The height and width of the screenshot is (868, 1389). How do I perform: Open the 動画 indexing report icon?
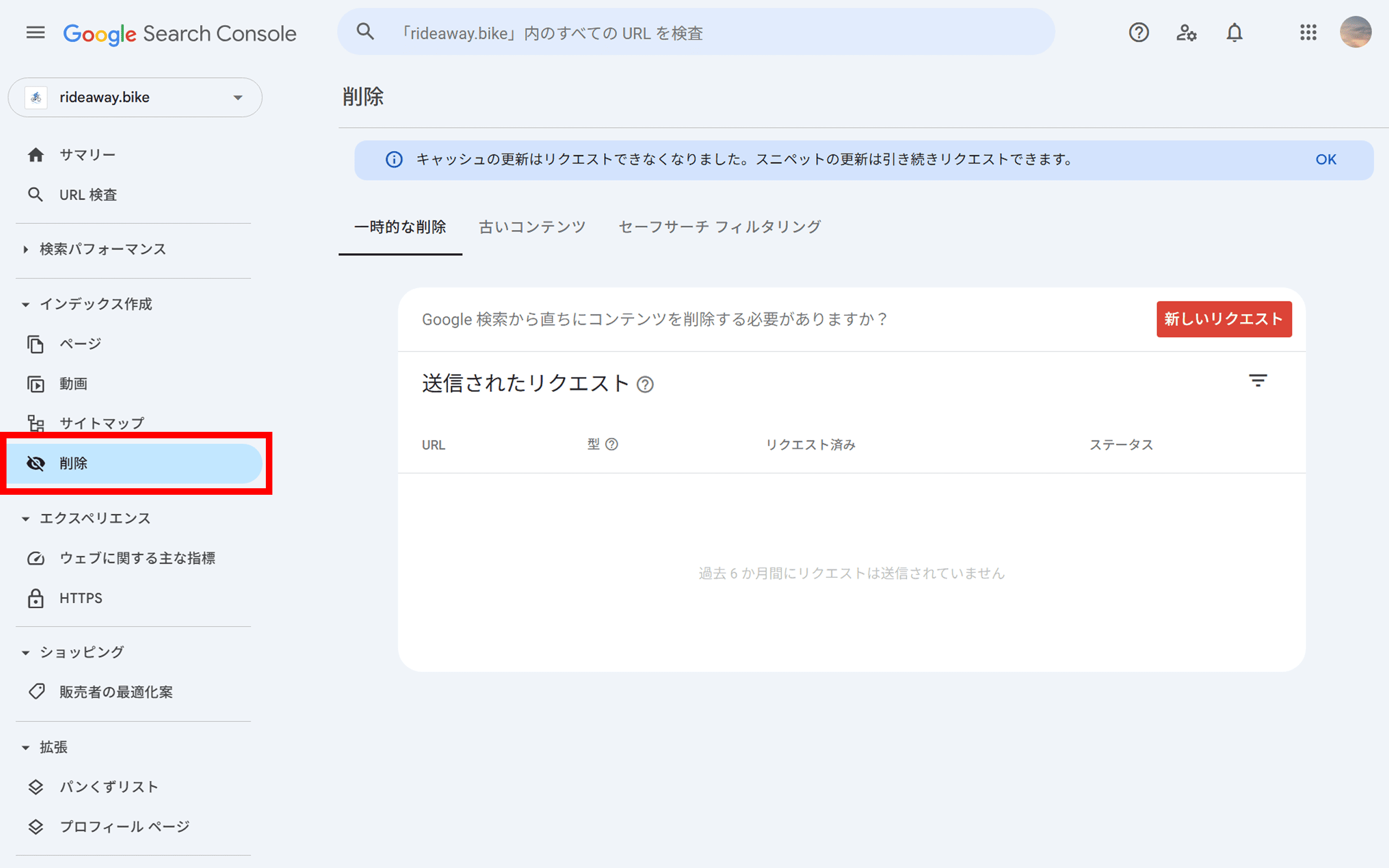click(x=36, y=384)
